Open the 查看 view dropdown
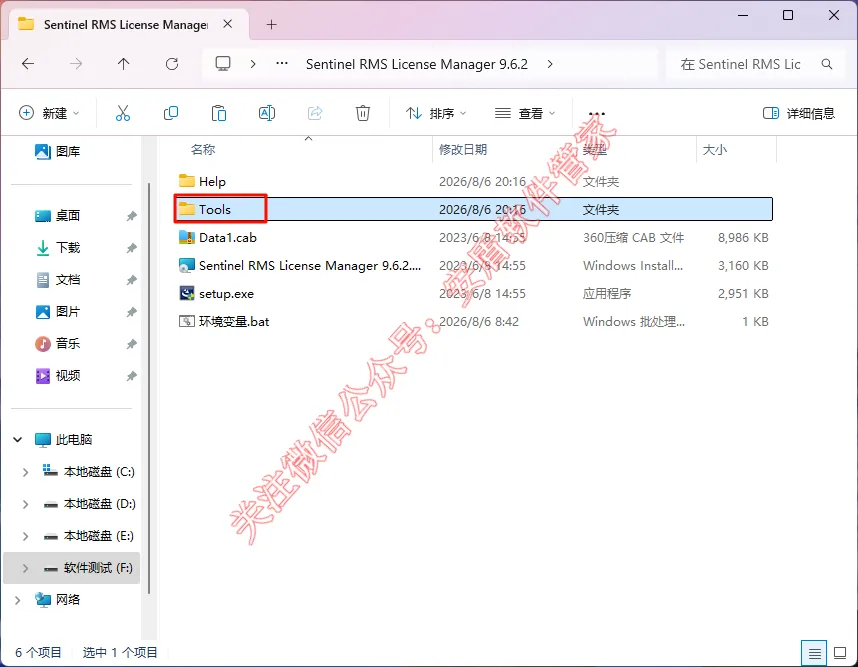Viewport: 858px width, 667px height. pyautogui.click(x=525, y=113)
